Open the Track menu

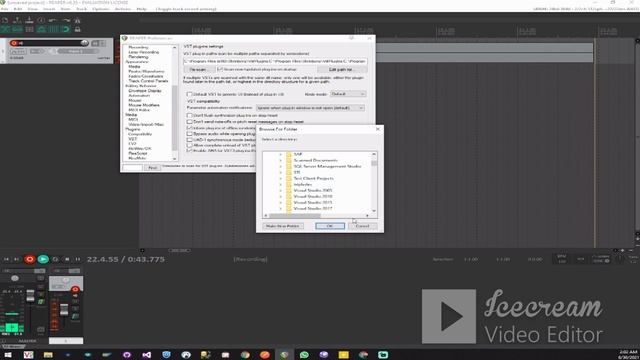point(81,9)
